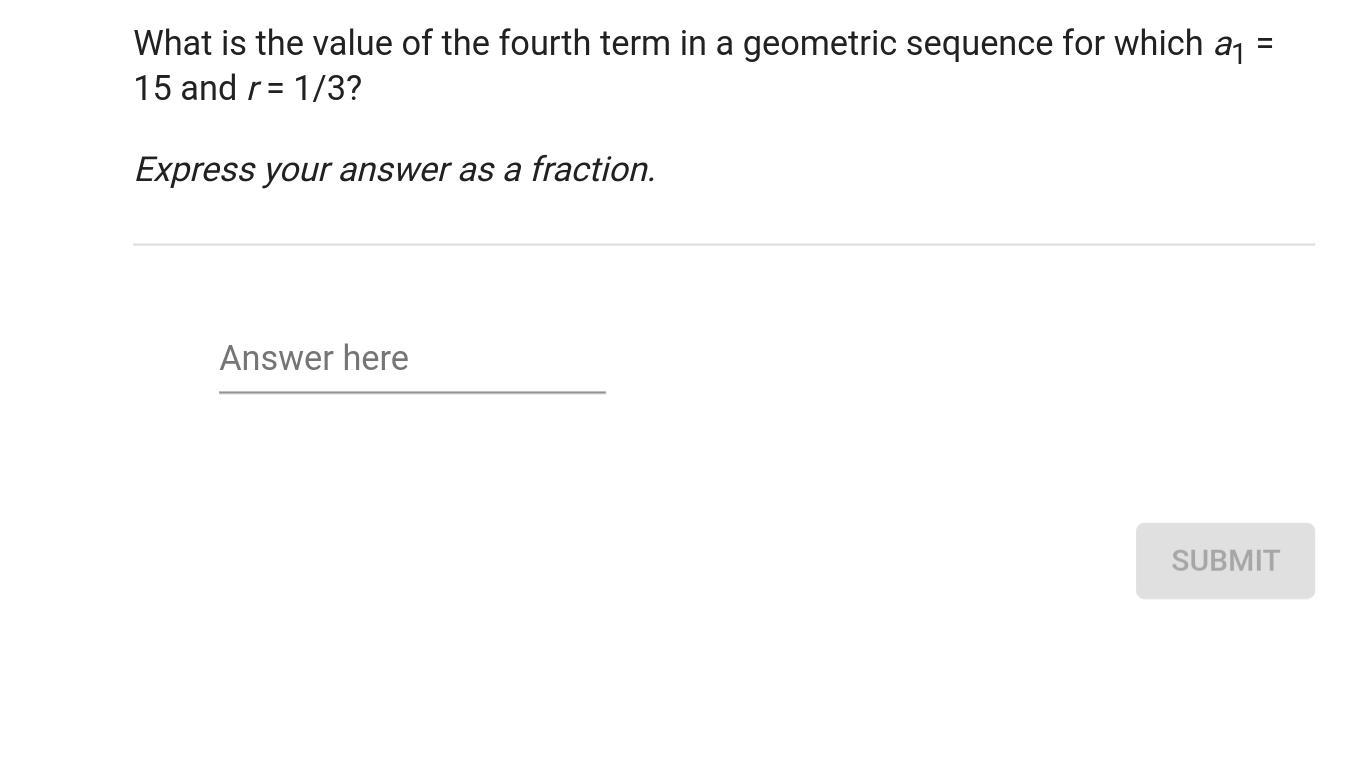
Task: Click the "1/3?" ratio value
Action: pos(327,89)
